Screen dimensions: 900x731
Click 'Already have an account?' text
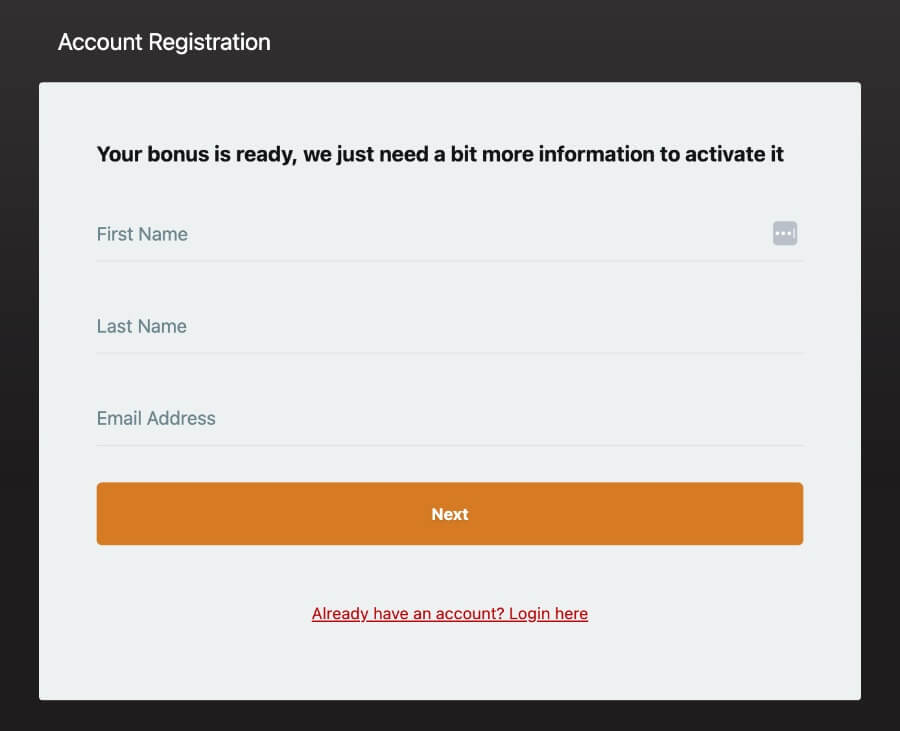[x=408, y=613]
